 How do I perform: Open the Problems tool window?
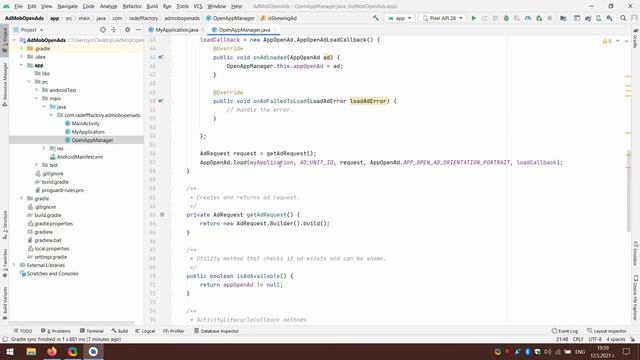click(x=56, y=331)
